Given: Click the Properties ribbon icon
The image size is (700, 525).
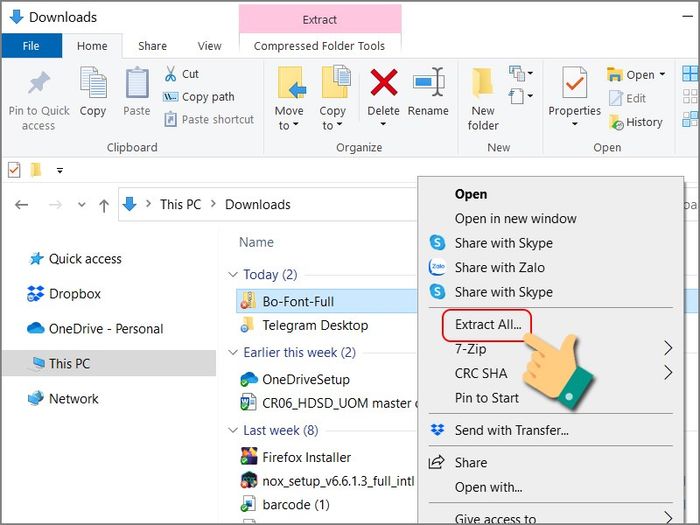Looking at the screenshot, I should 574,82.
